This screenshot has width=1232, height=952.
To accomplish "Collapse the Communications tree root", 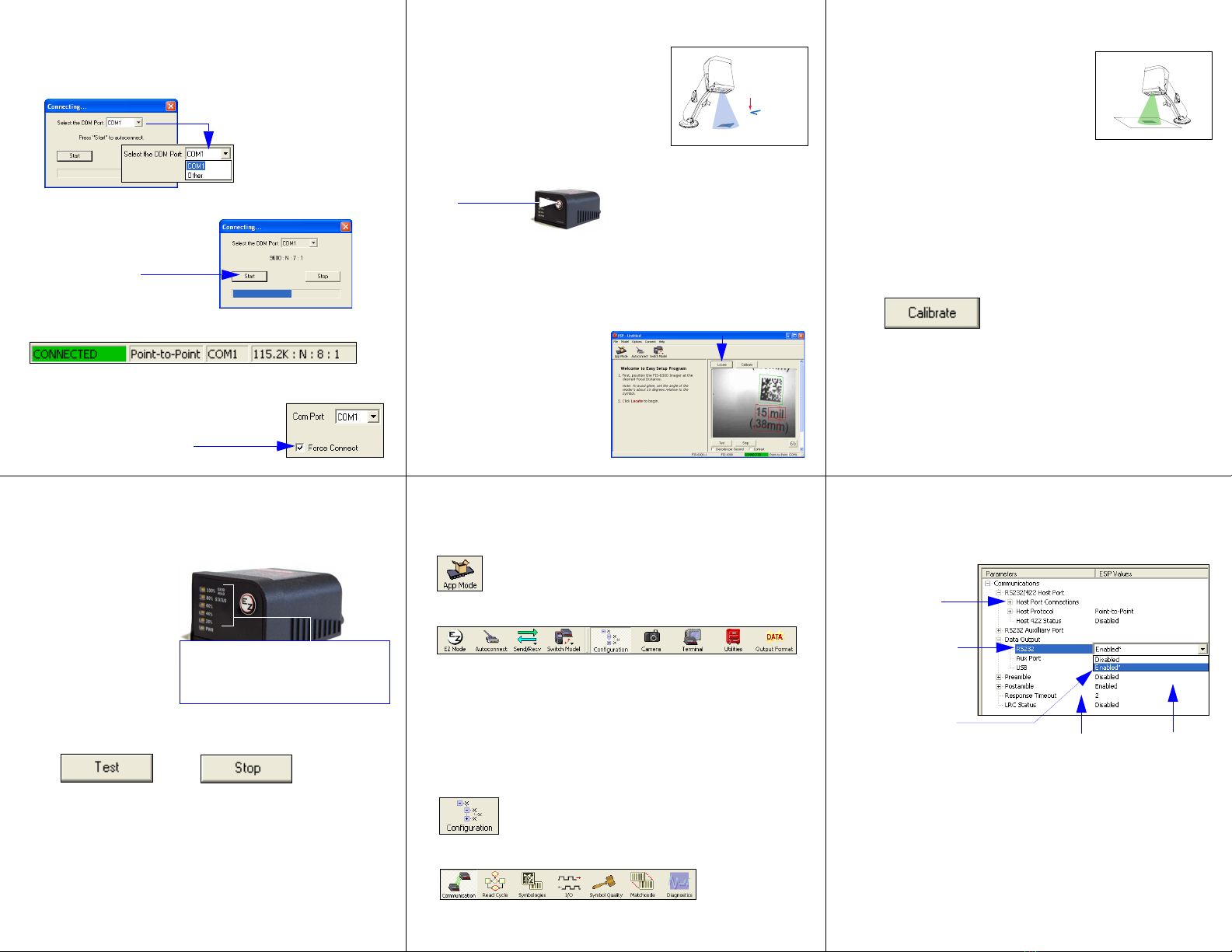I will (x=988, y=584).
